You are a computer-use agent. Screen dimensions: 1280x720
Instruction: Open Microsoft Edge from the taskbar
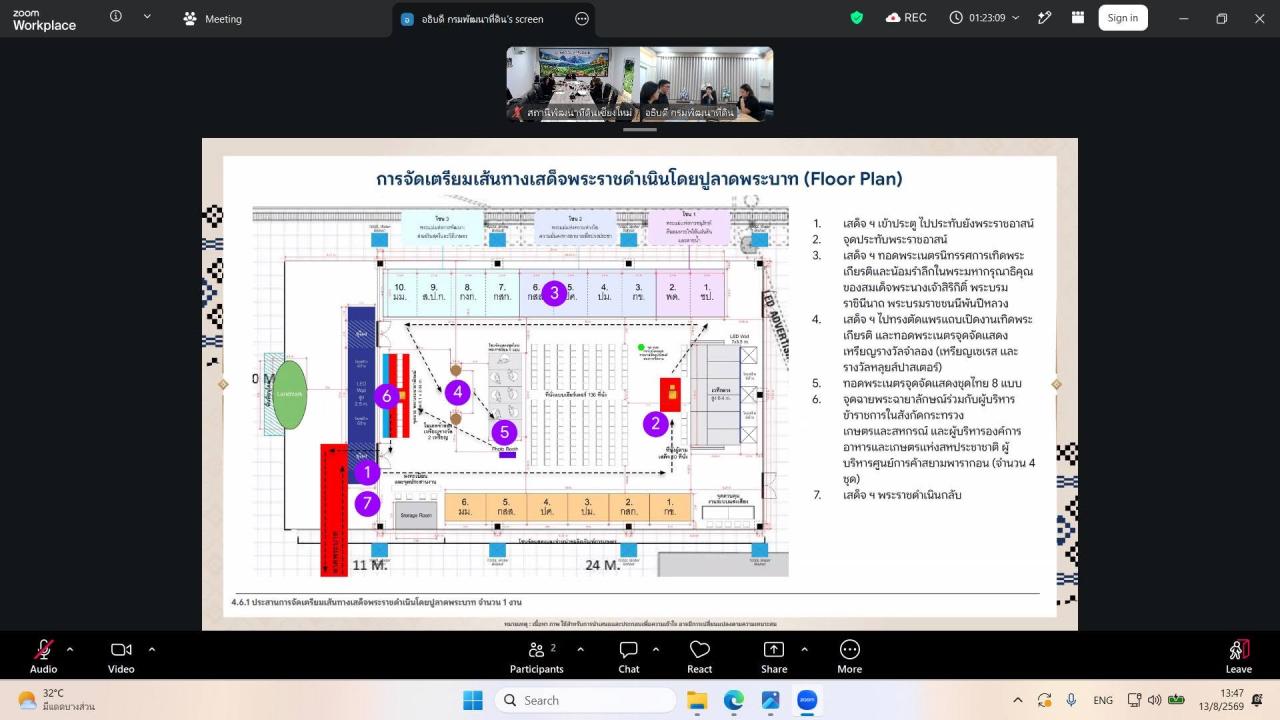coord(734,700)
